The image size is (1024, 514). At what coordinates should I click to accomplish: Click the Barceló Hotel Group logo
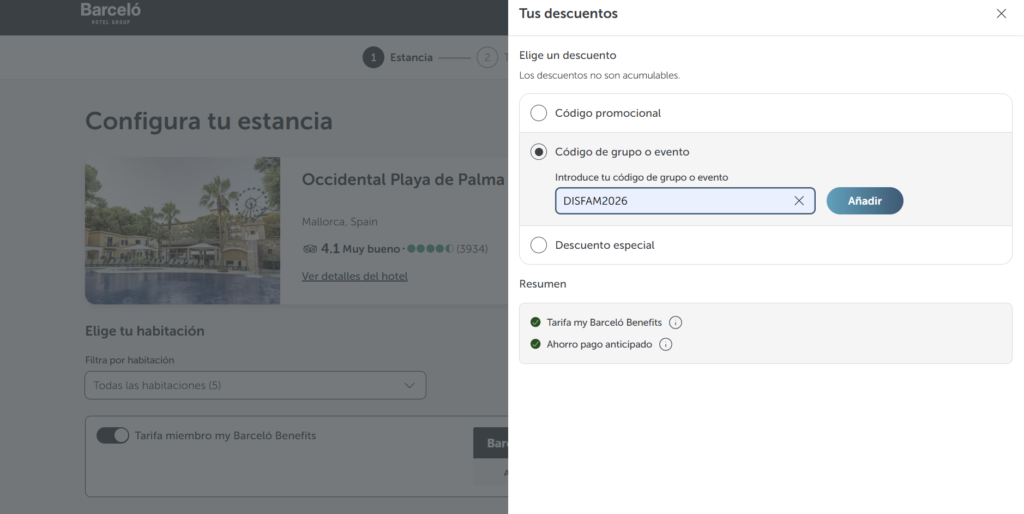coord(110,13)
